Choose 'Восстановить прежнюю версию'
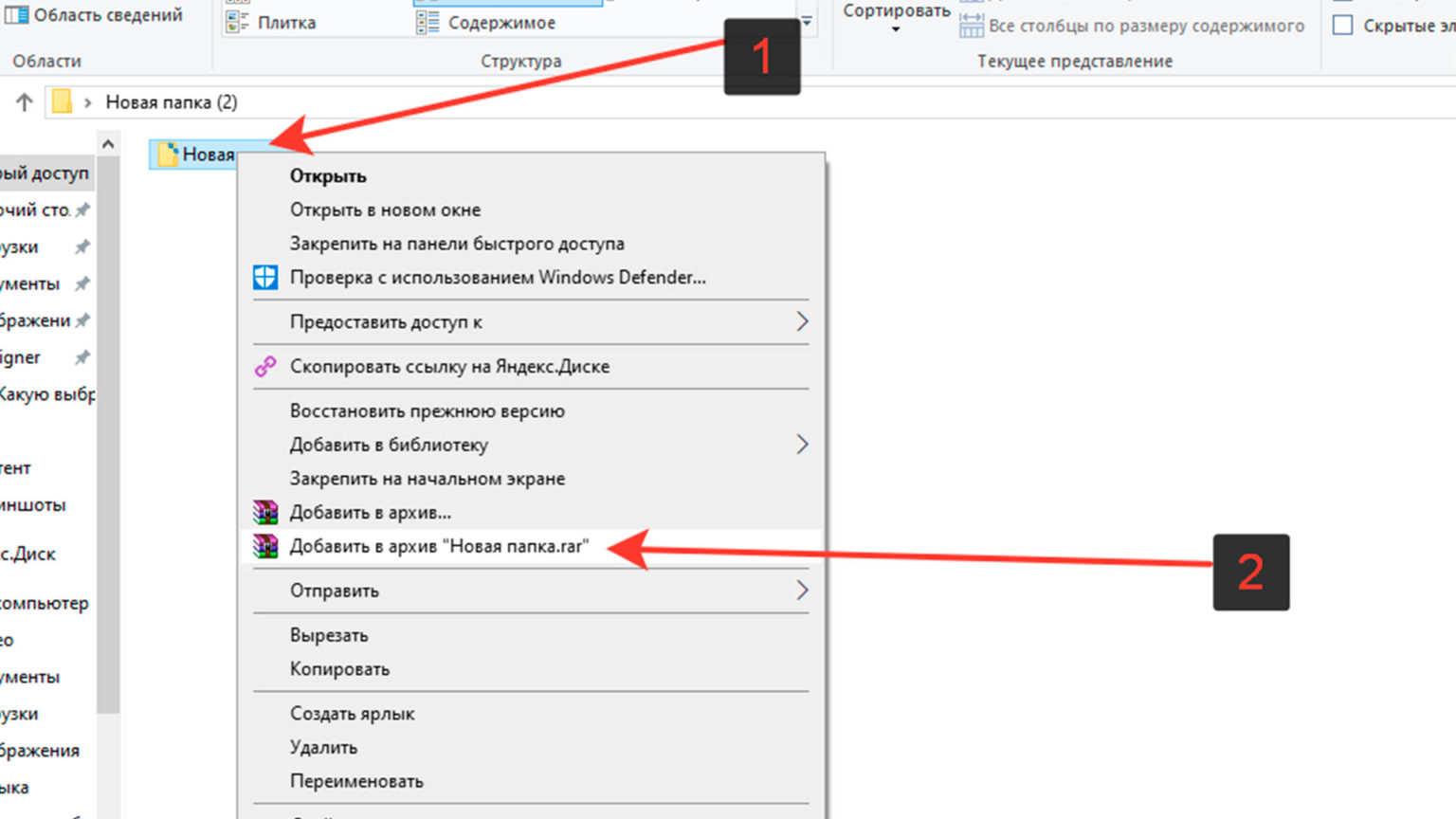The width and height of the screenshot is (1456, 819). (x=427, y=411)
